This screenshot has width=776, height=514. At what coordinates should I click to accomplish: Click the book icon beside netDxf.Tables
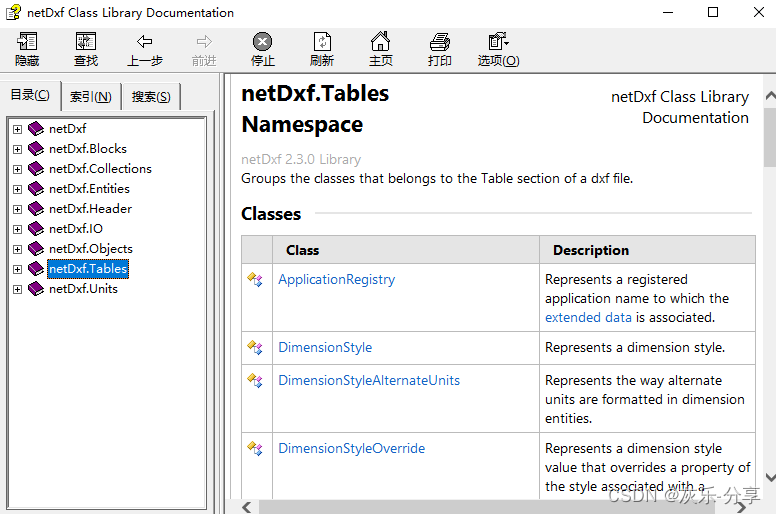tap(36, 269)
